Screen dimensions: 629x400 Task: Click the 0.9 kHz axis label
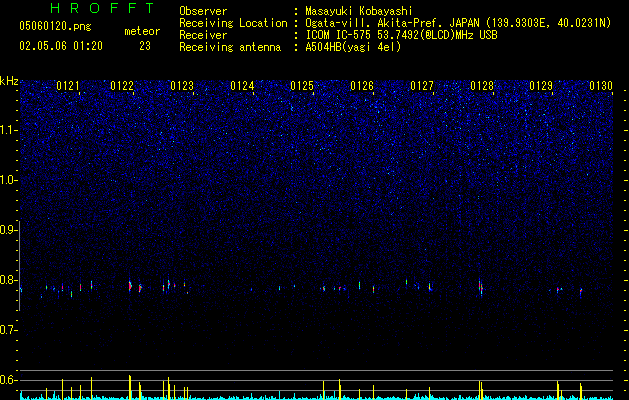[x=9, y=230]
